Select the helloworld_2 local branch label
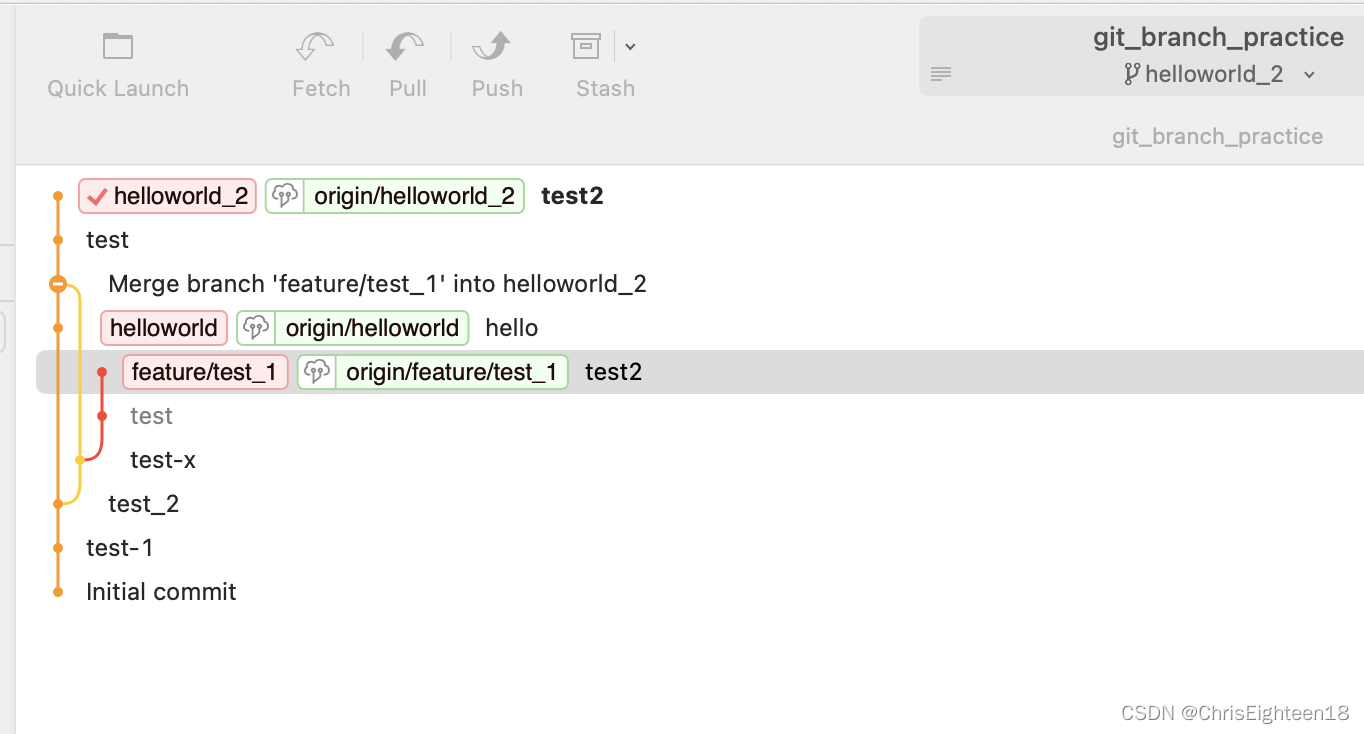Viewport: 1364px width, 734px height. (168, 196)
